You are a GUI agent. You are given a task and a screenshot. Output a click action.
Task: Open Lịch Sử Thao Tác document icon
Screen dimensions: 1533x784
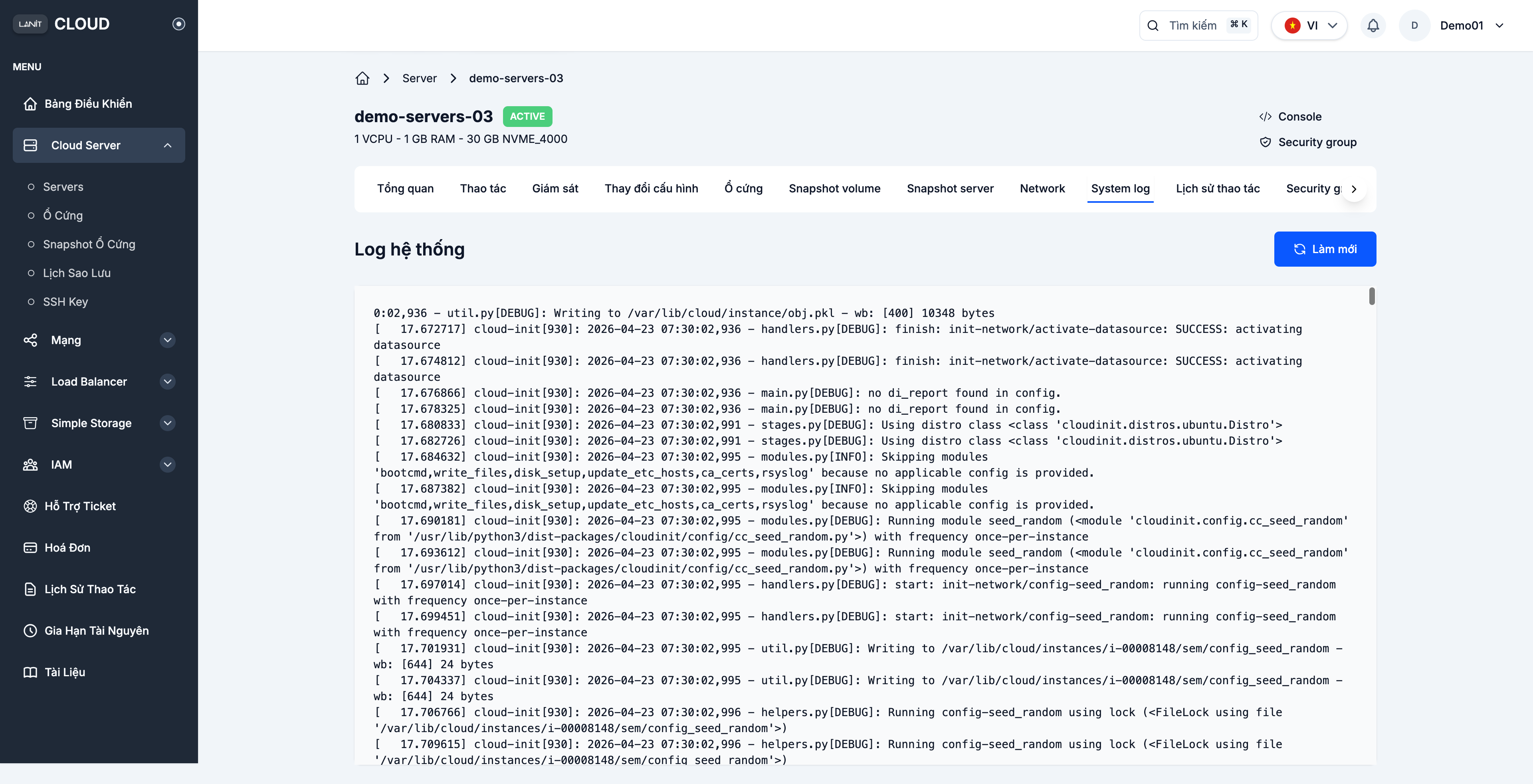tap(30, 590)
